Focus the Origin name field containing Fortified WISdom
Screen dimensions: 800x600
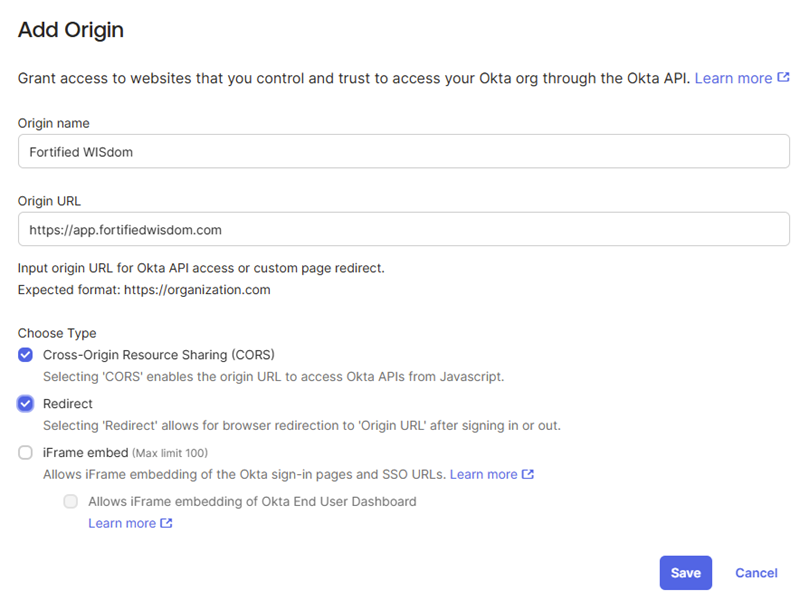[404, 152]
